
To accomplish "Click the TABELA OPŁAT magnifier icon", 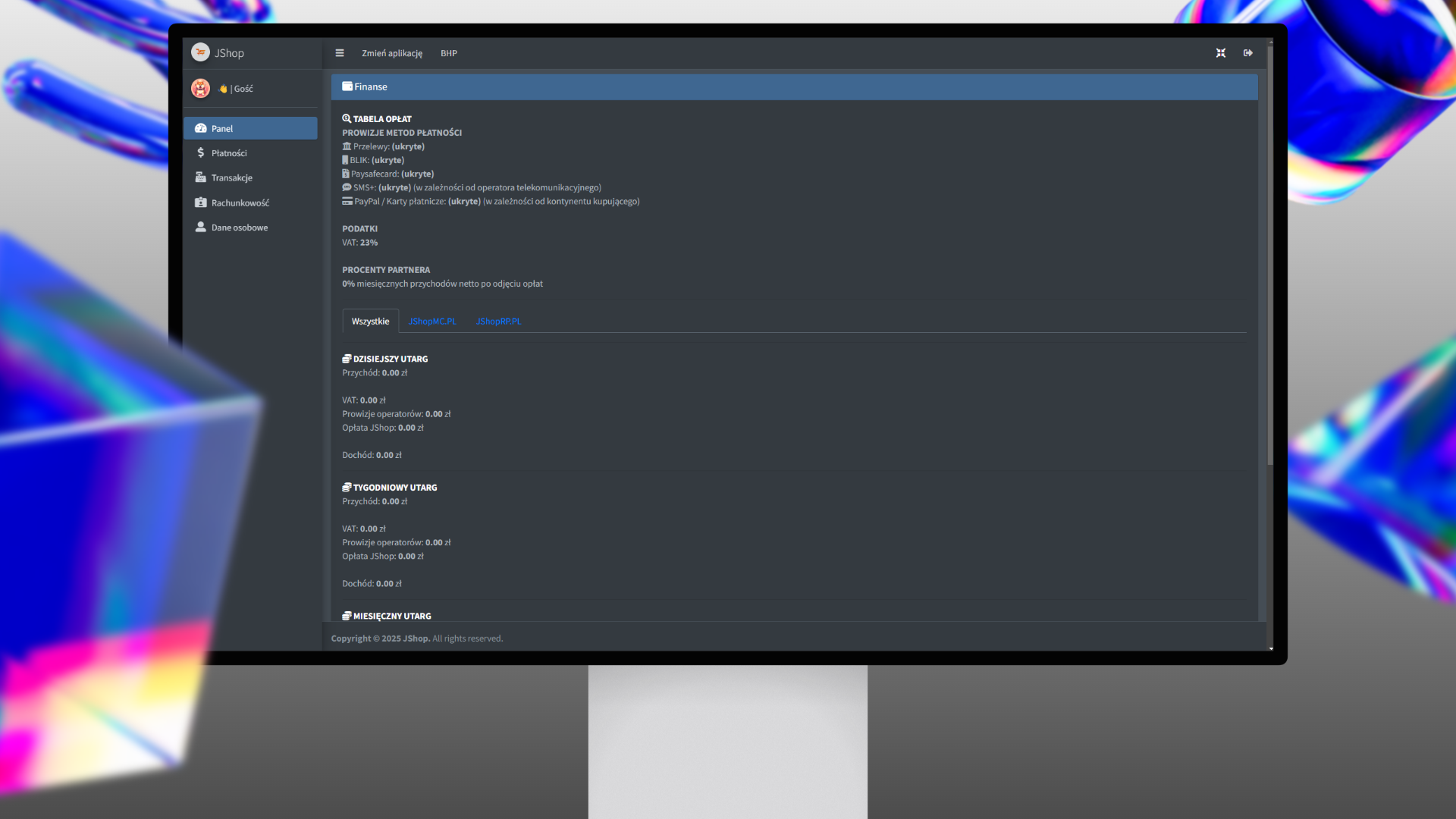I will (347, 118).
